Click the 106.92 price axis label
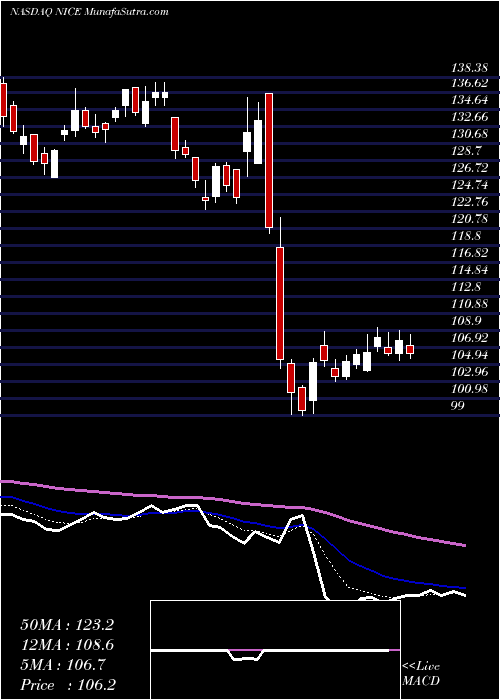 point(470,338)
